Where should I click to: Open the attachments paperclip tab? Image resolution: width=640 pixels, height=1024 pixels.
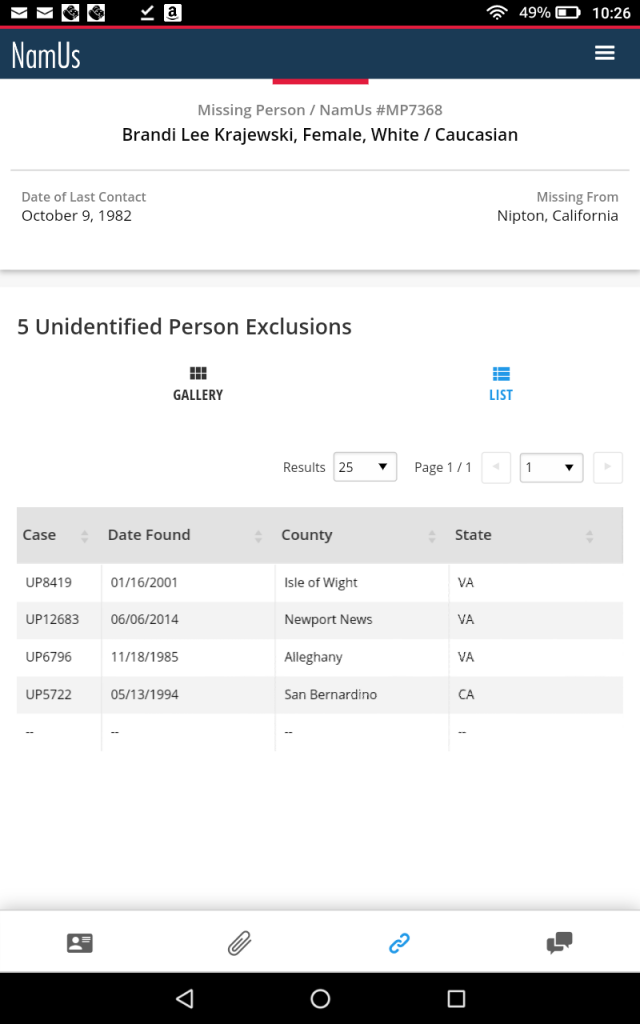pyautogui.click(x=239, y=942)
